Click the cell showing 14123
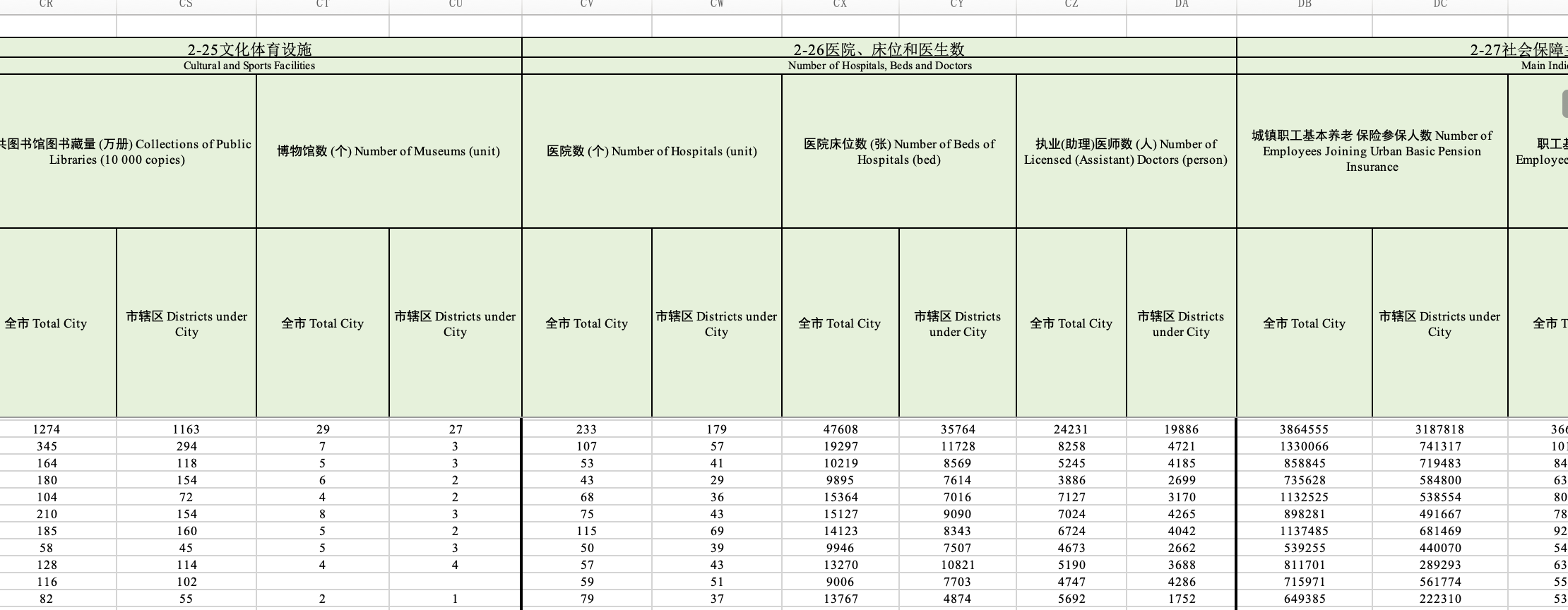Viewport: 1568px width, 610px height. pos(841,531)
